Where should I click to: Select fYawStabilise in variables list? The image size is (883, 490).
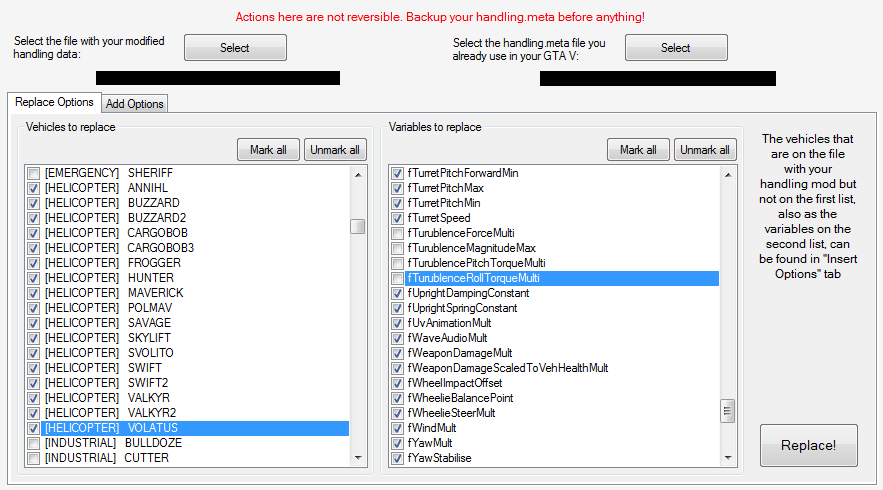click(x=439, y=458)
